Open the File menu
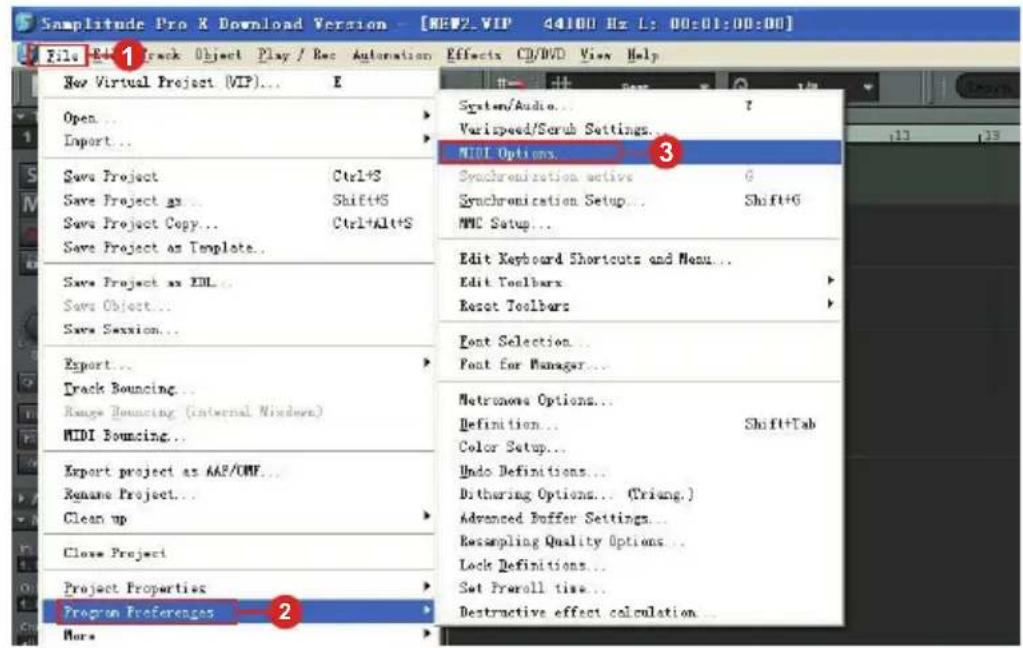 pos(62,56)
